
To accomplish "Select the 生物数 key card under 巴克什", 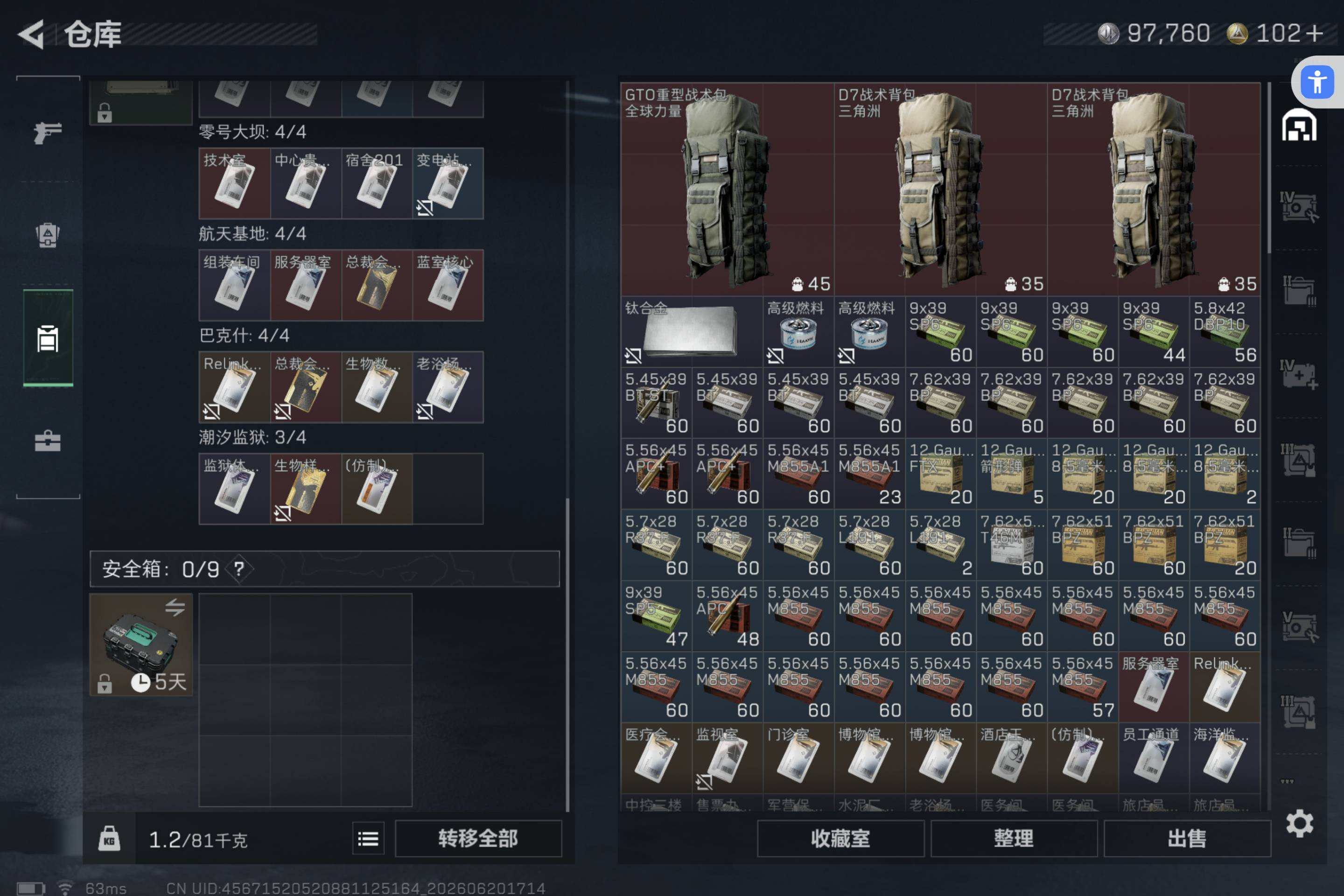I will pyautogui.click(x=377, y=387).
